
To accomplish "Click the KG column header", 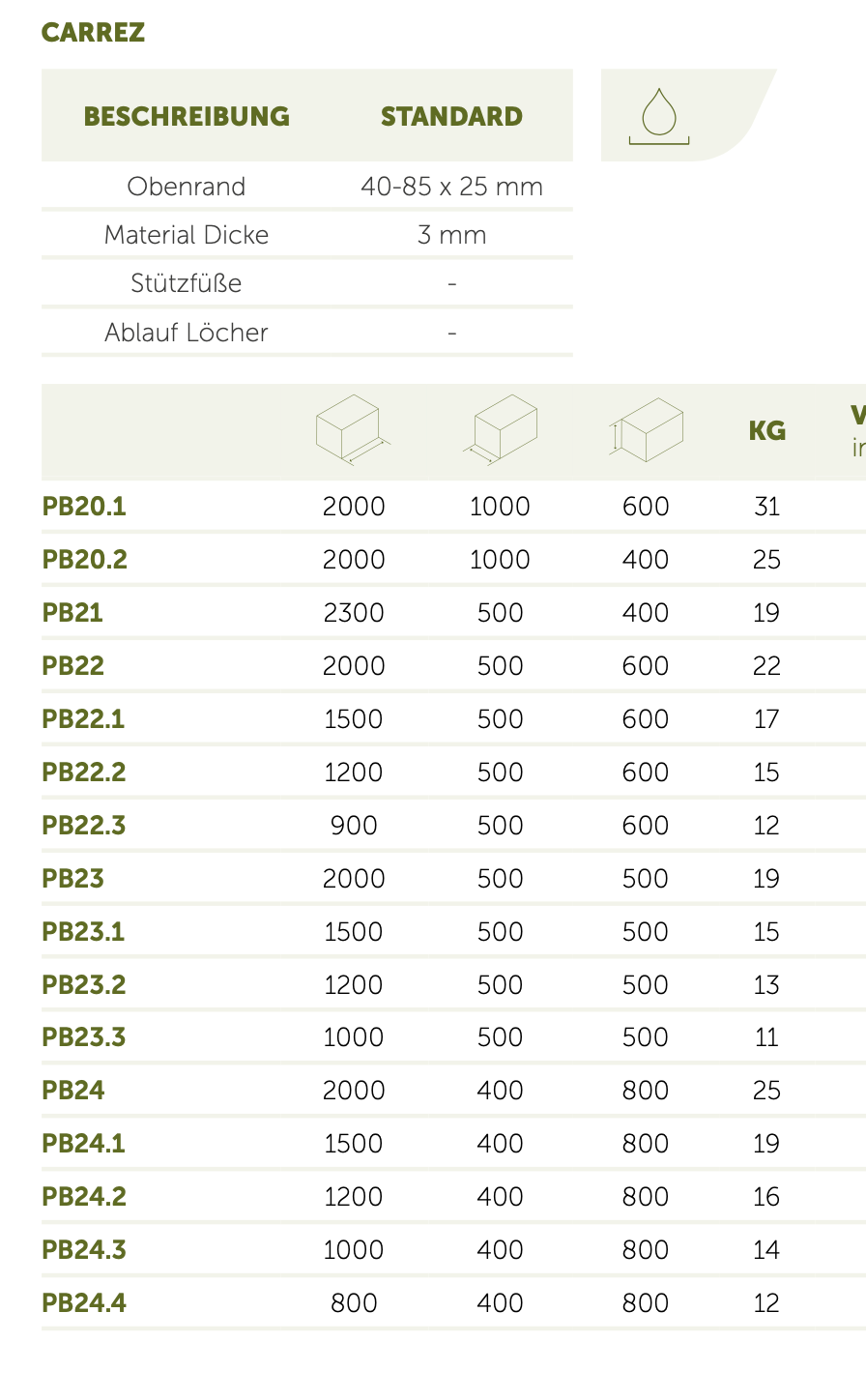I will pyautogui.click(x=766, y=431).
